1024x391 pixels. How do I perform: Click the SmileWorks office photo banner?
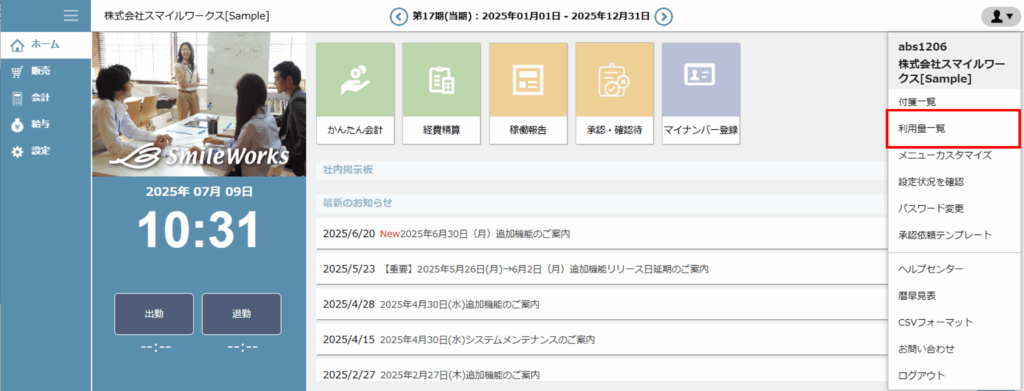(x=199, y=104)
